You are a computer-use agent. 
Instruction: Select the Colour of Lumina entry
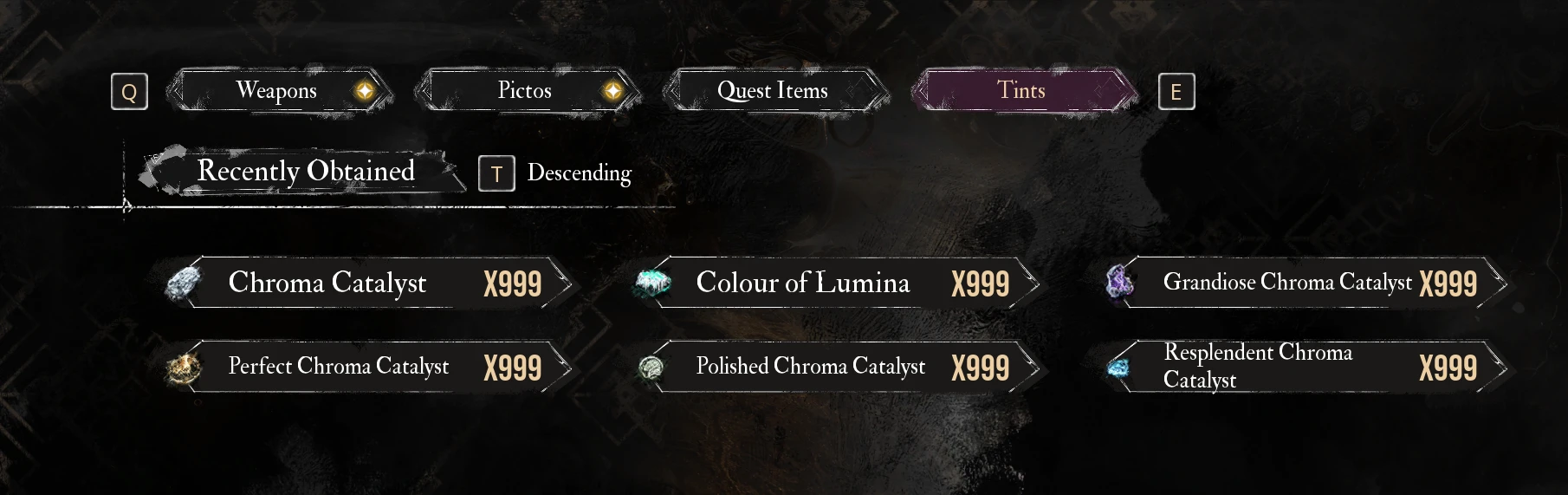click(837, 283)
